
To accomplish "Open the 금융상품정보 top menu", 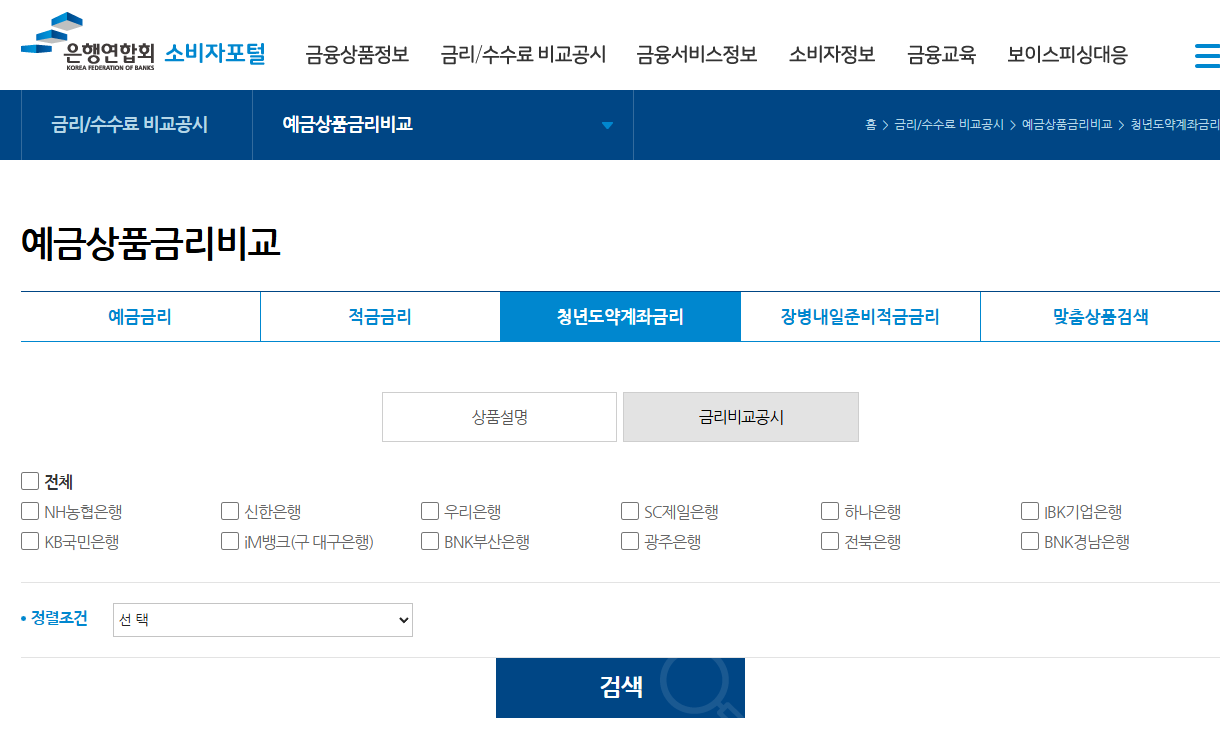I will [357, 55].
